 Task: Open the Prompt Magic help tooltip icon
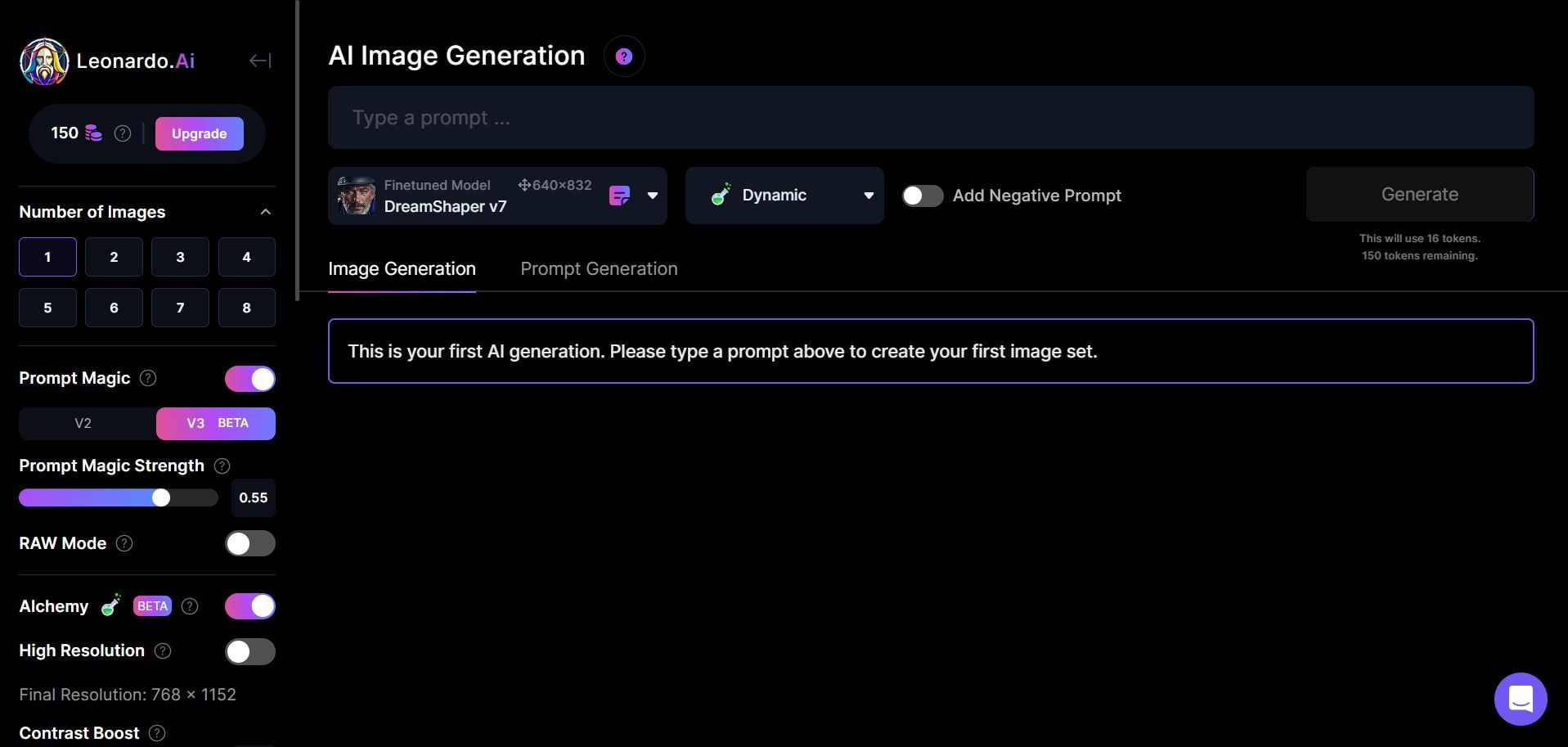(x=148, y=378)
